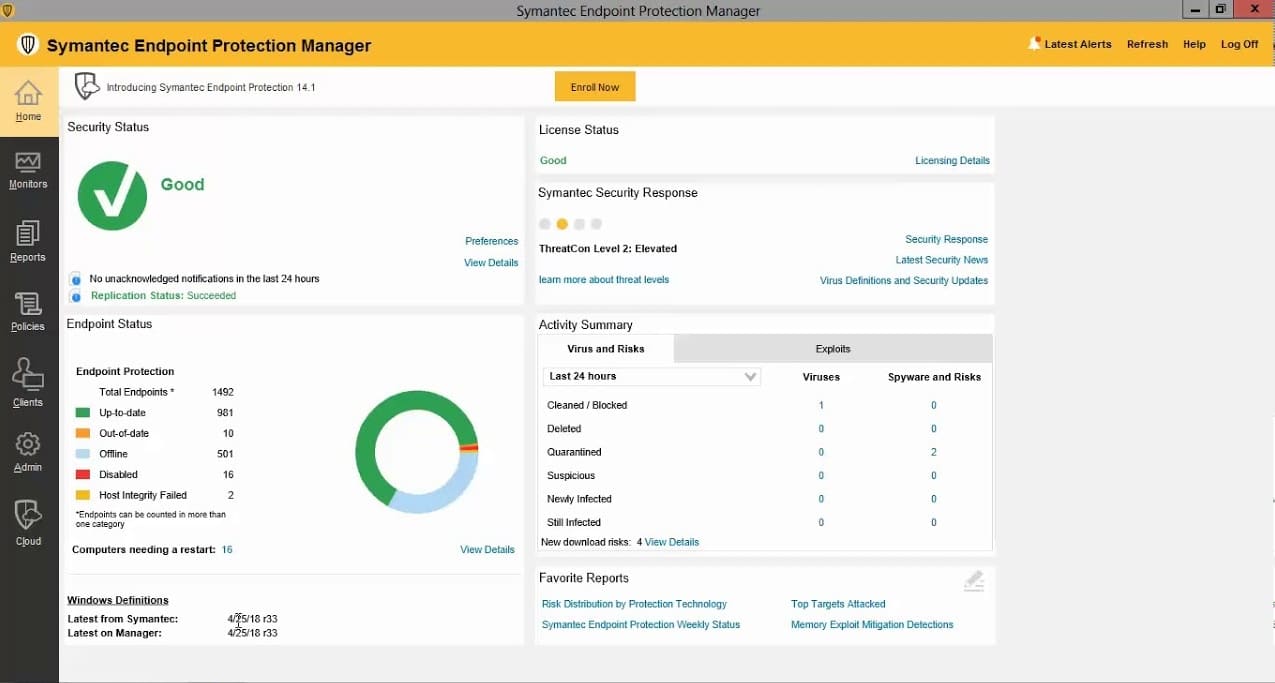The image size is (1275, 683).
Task: Open the Policies section
Action: click(x=28, y=311)
